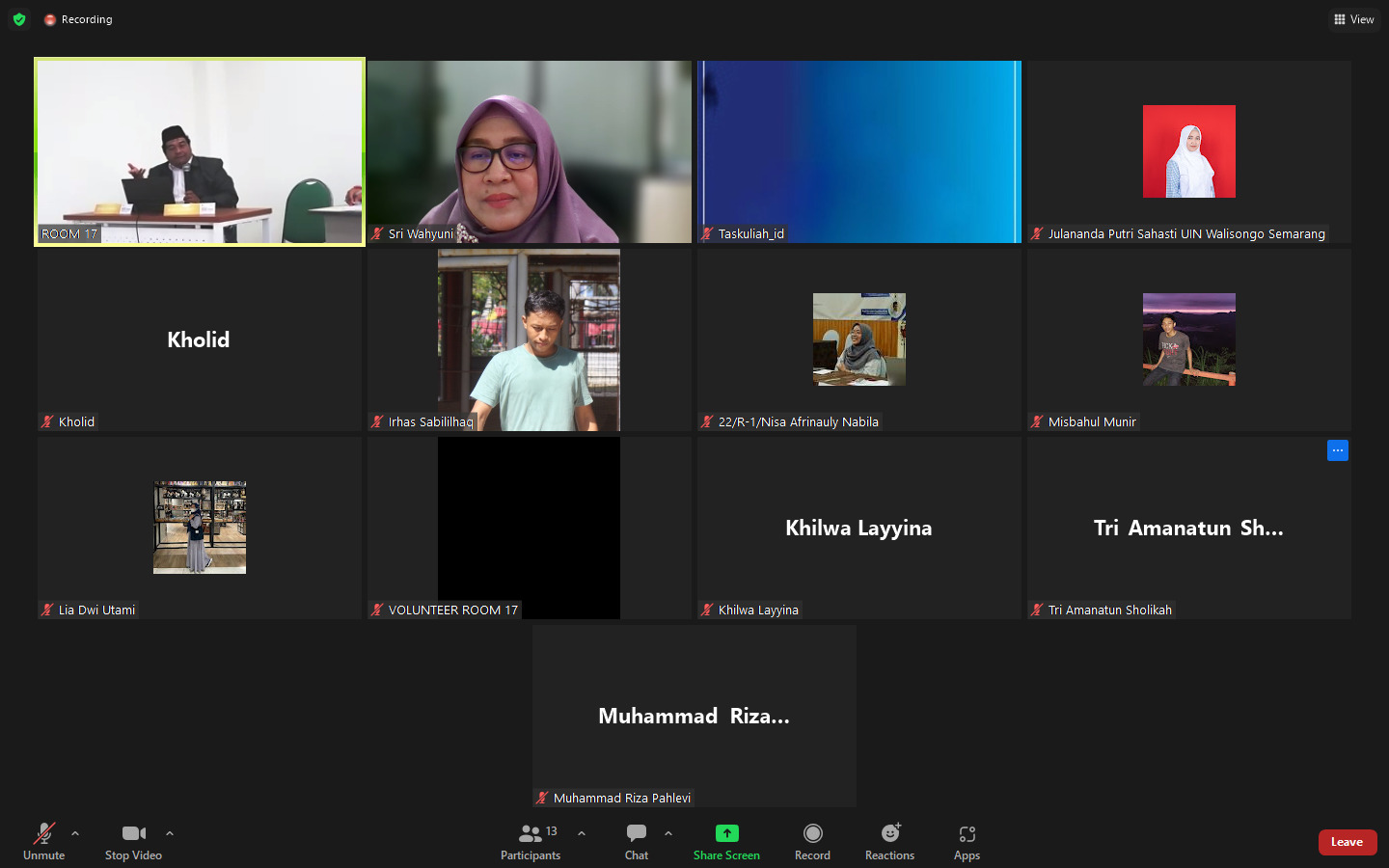Expand video options arrow beside Stop Video

pyautogui.click(x=170, y=833)
